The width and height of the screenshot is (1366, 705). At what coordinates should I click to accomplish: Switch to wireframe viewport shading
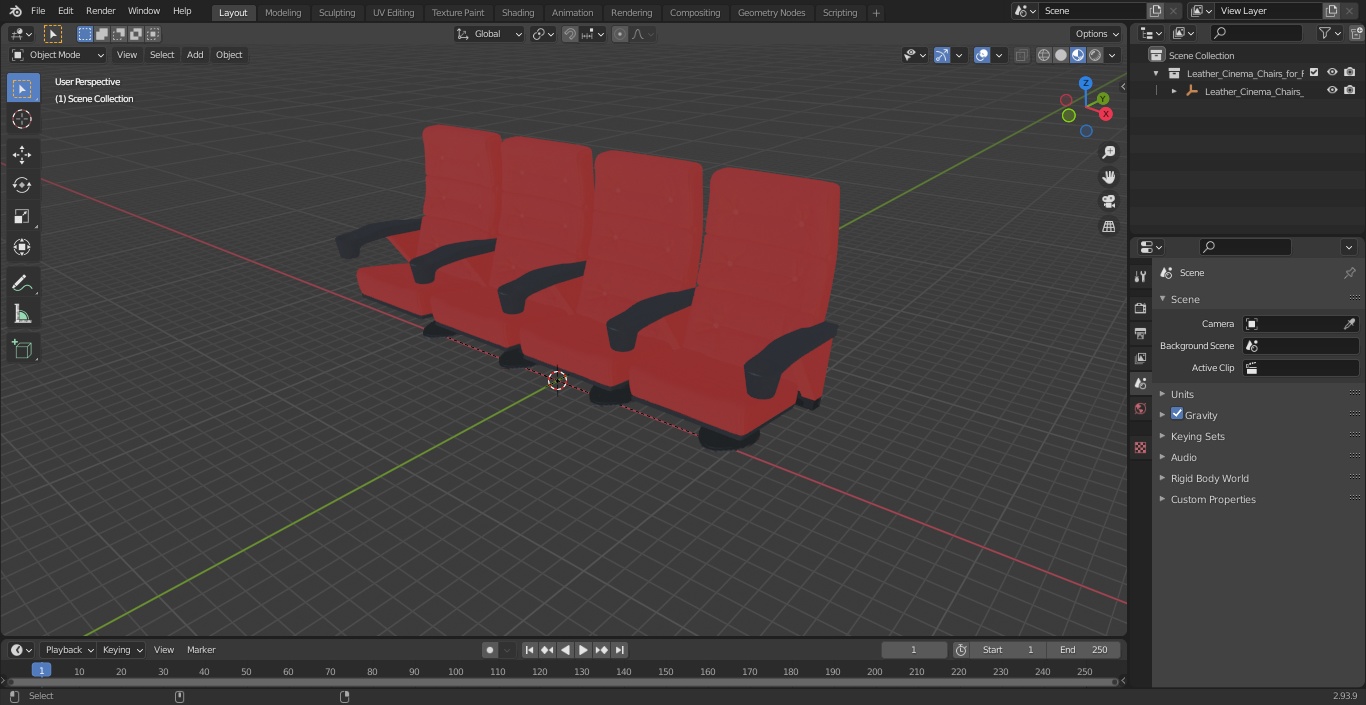[1044, 55]
